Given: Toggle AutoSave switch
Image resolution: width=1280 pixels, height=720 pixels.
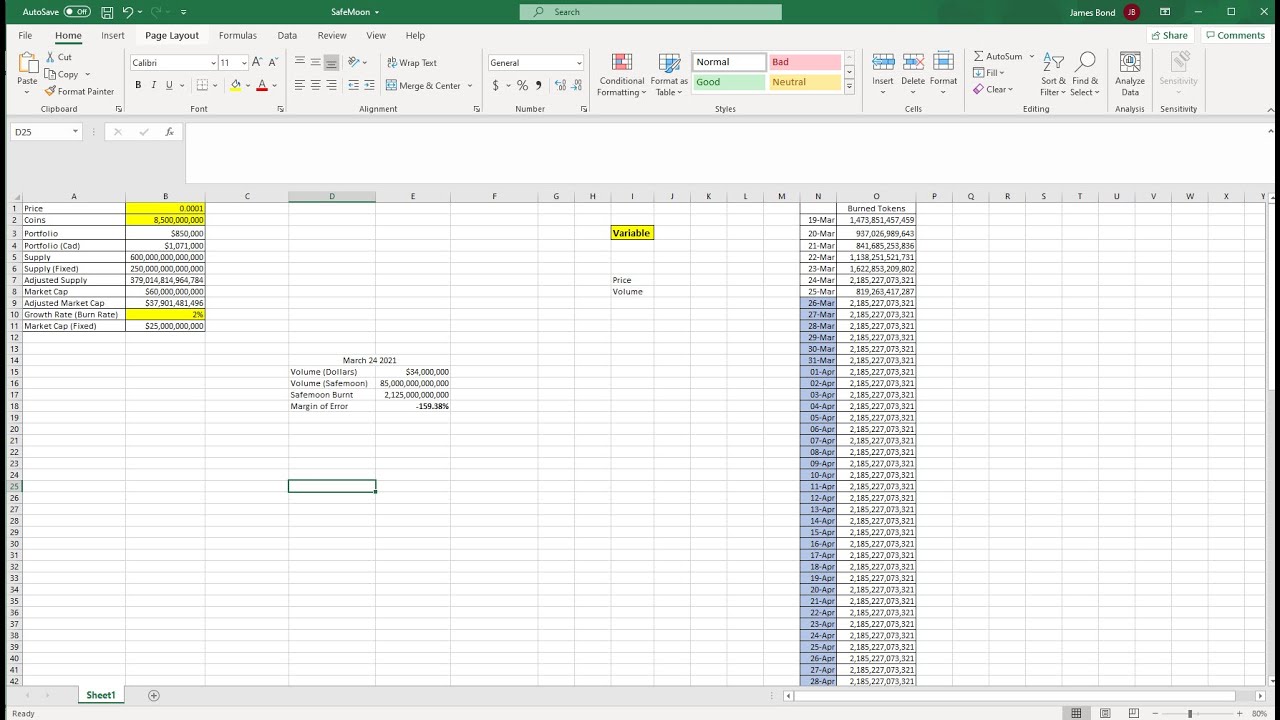Looking at the screenshot, I should (77, 12).
